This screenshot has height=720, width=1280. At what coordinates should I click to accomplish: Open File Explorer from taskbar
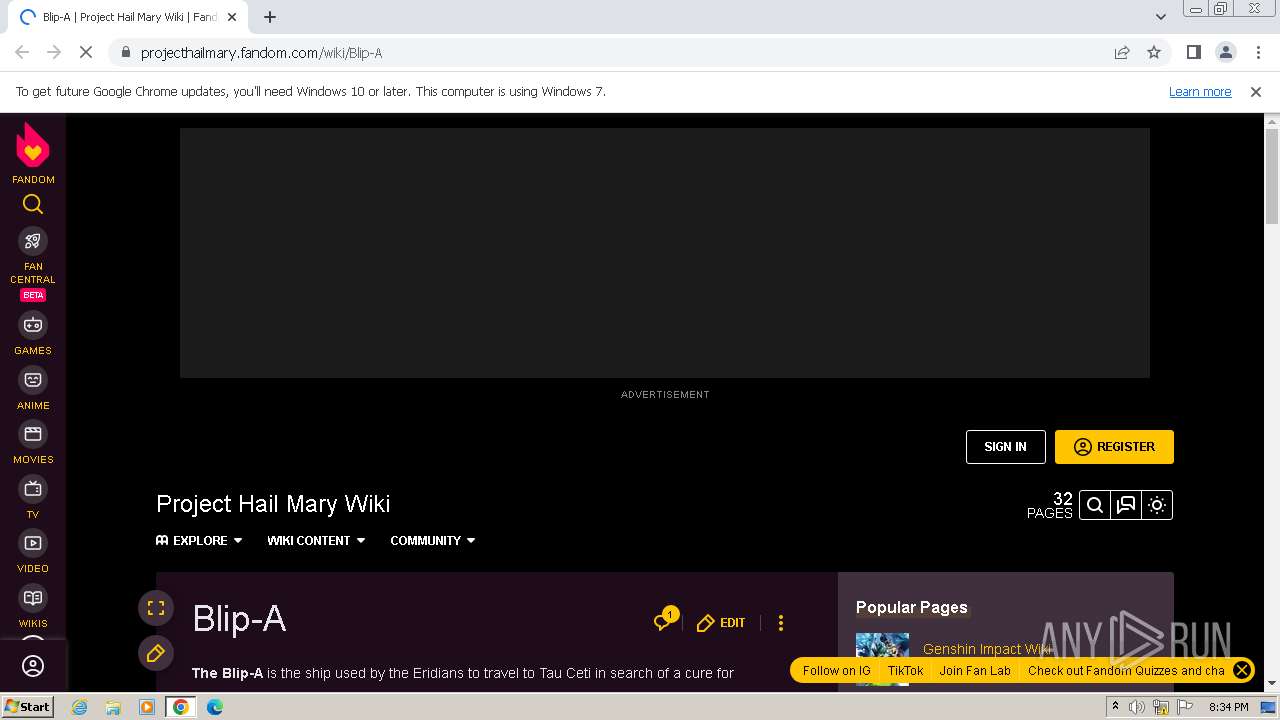tap(113, 707)
